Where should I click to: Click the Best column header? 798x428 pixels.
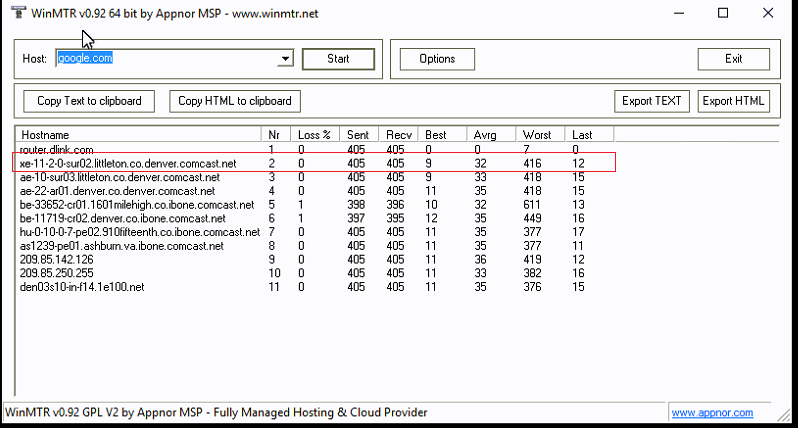(442, 135)
